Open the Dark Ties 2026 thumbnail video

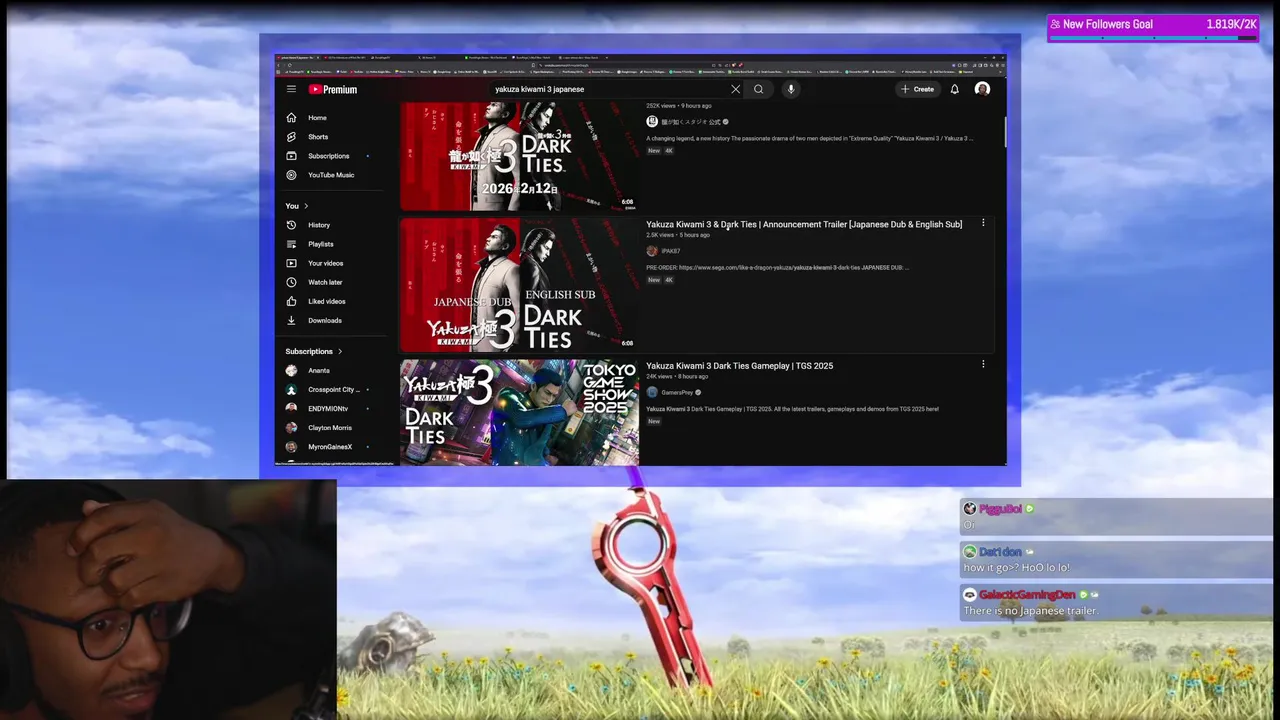(519, 156)
